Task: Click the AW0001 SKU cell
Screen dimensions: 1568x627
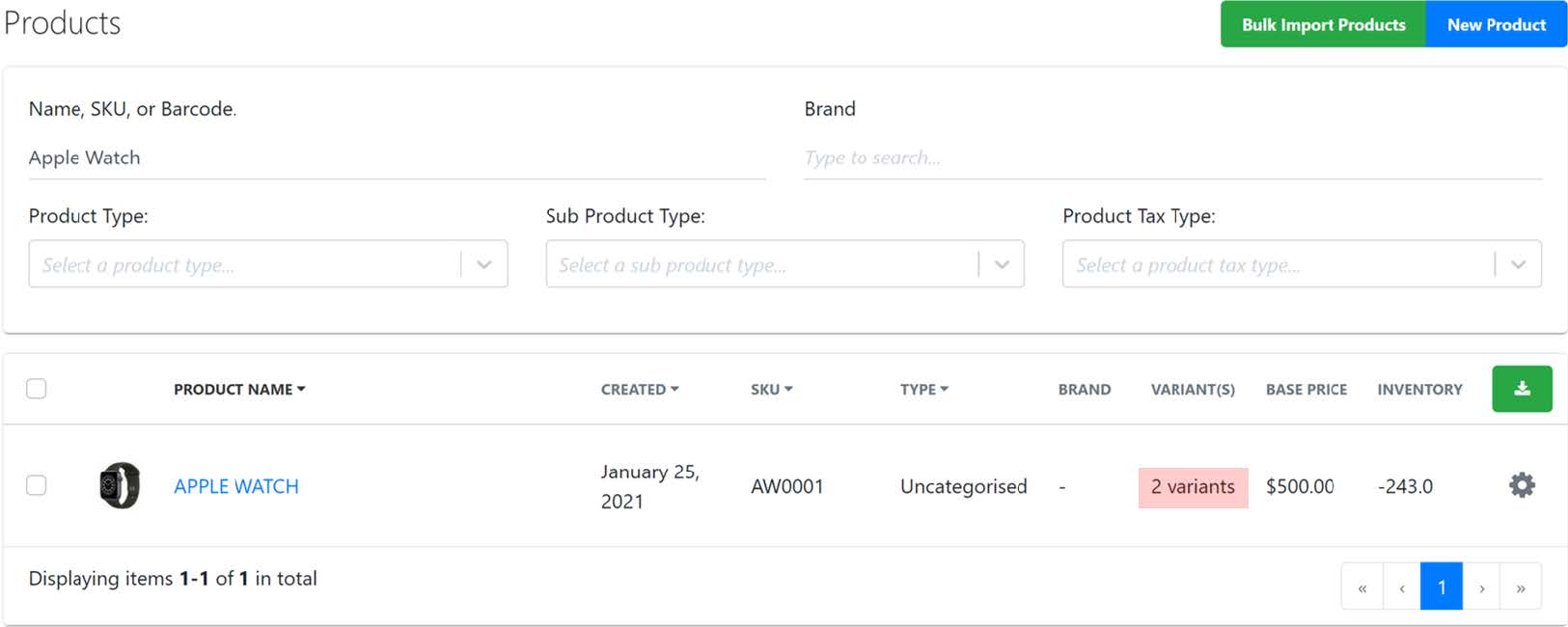Action: [x=787, y=486]
